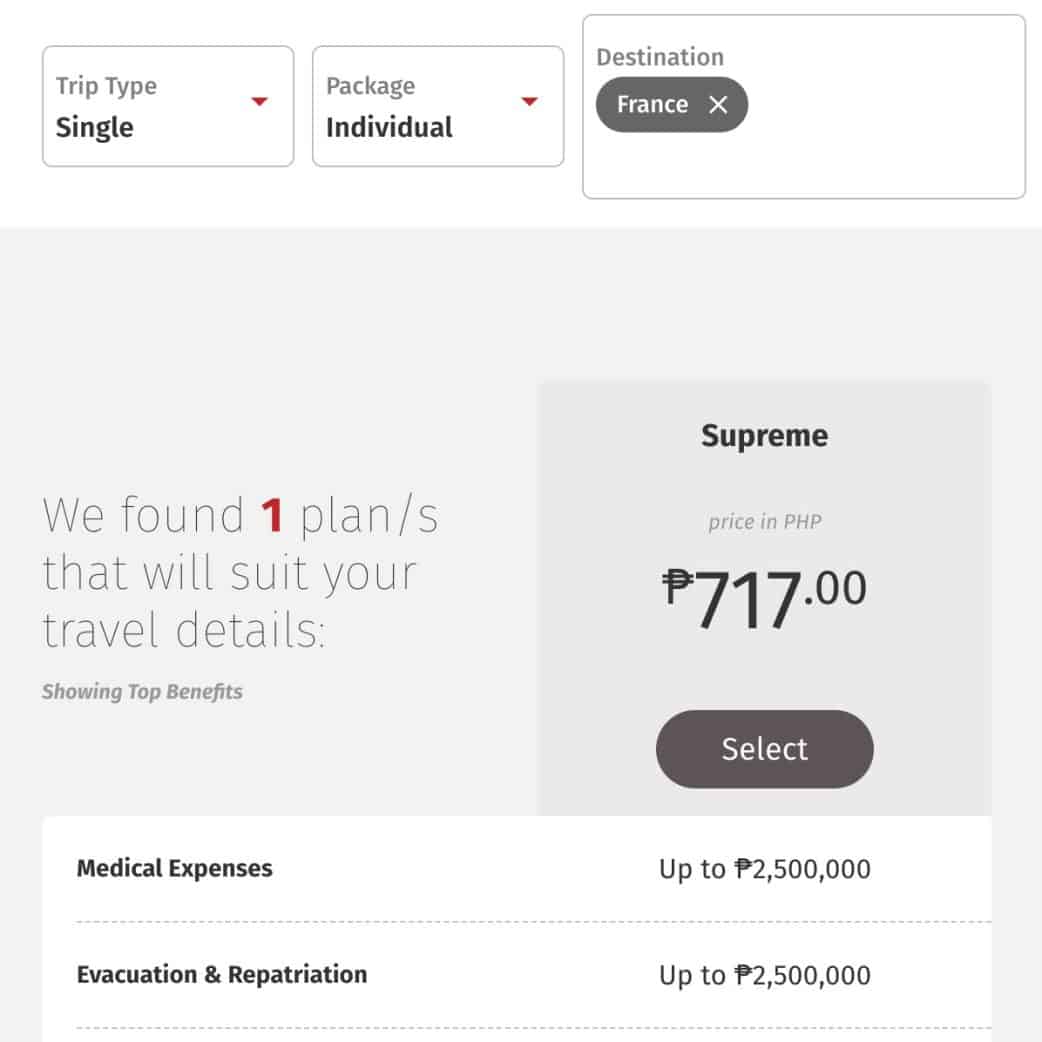Click the Evacuation & Repatriation coverage amount
The image size is (1042, 1042).
[764, 975]
